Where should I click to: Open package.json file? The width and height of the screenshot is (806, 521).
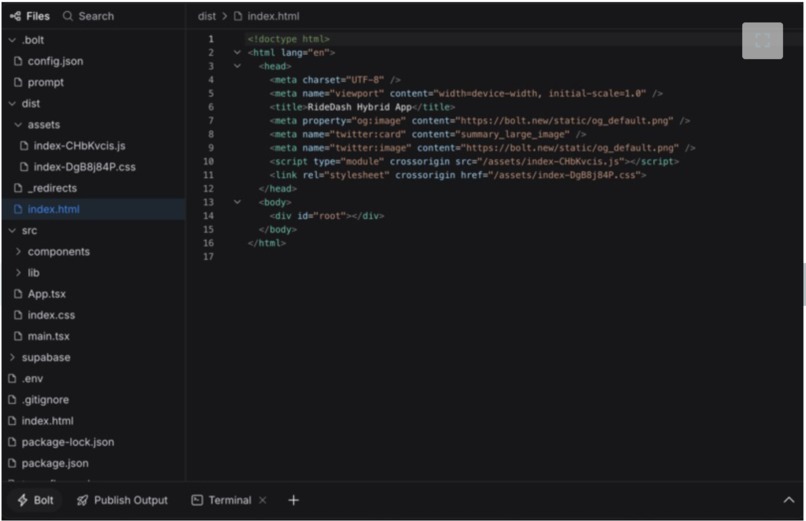(x=54, y=463)
